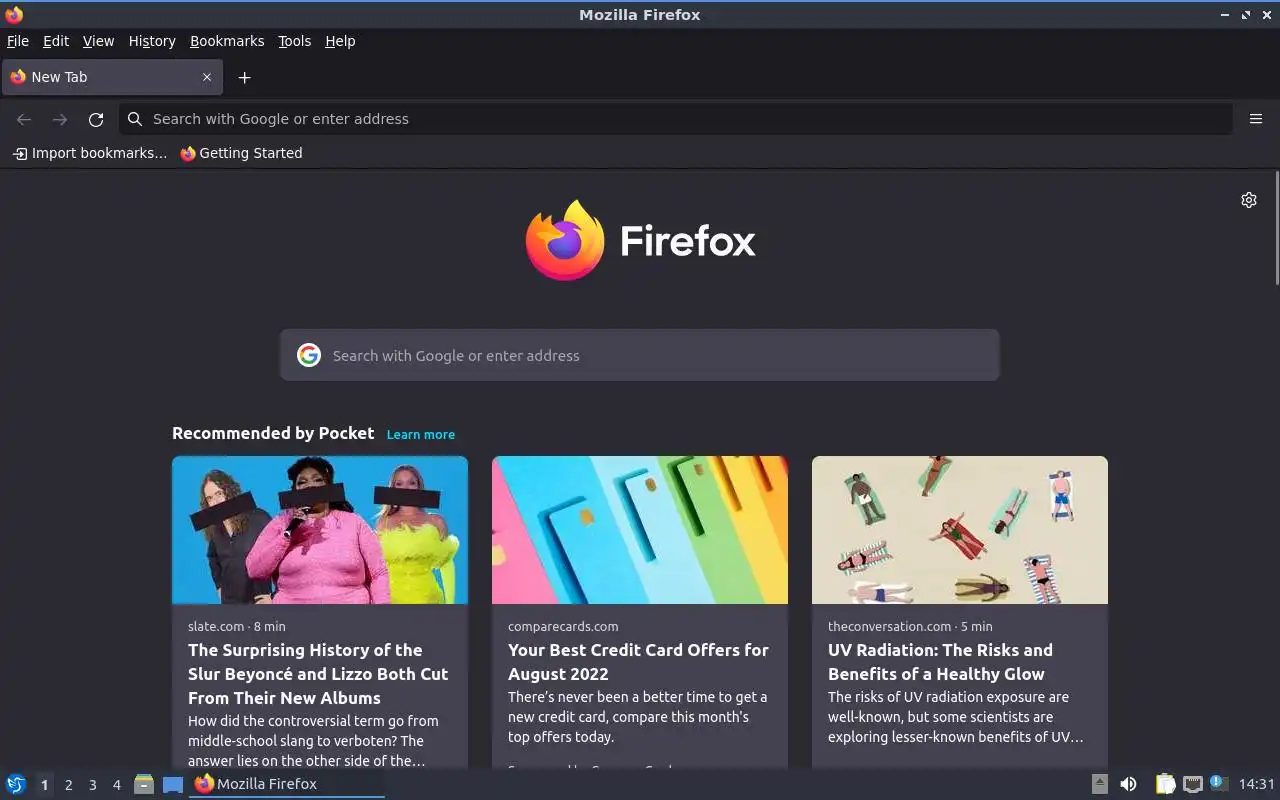
Task: Open the clipboard tray icon
Action: (1165, 784)
